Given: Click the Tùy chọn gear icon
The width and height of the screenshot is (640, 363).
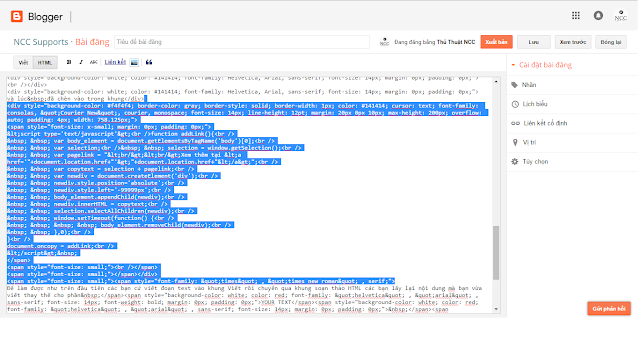Looking at the screenshot, I should (x=515, y=162).
